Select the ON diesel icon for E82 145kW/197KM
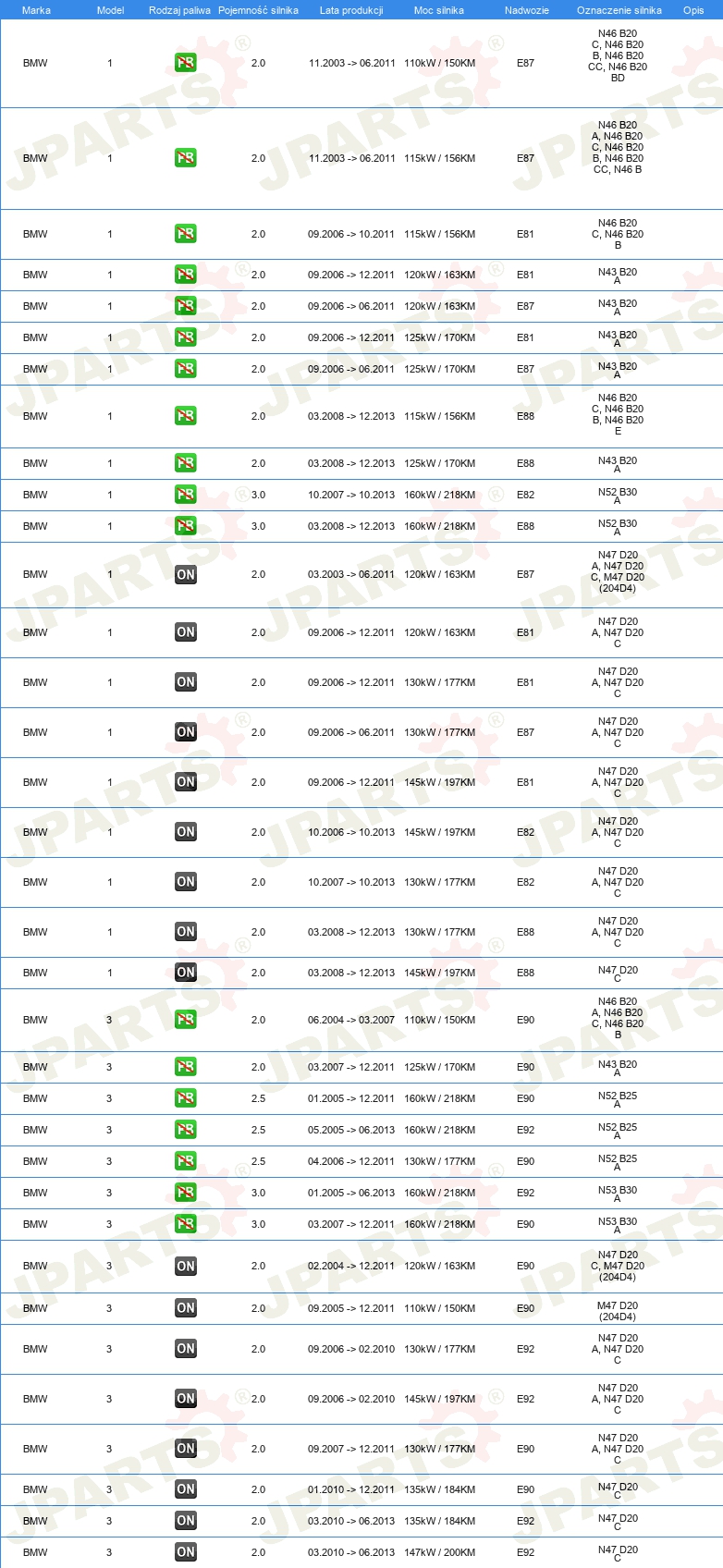The image size is (723, 1568). pyautogui.click(x=185, y=832)
